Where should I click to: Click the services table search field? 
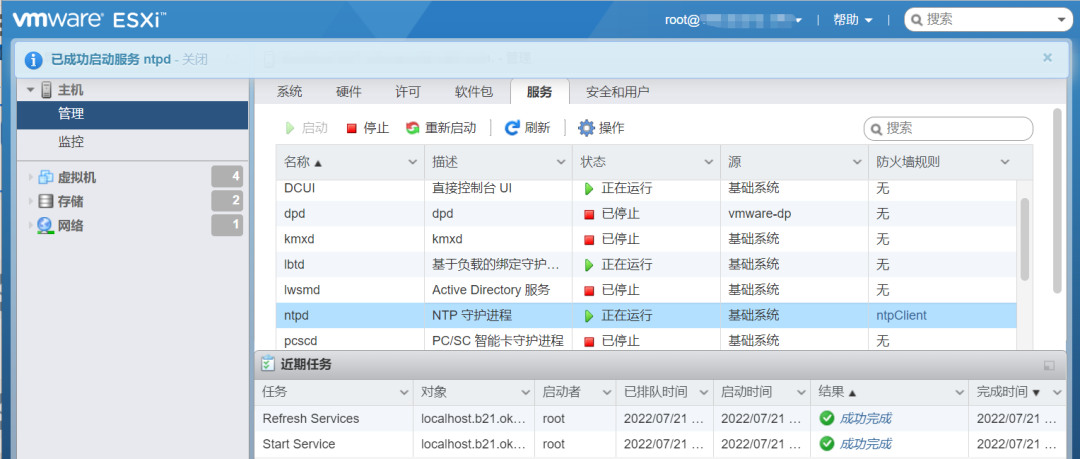pyautogui.click(x=948, y=129)
